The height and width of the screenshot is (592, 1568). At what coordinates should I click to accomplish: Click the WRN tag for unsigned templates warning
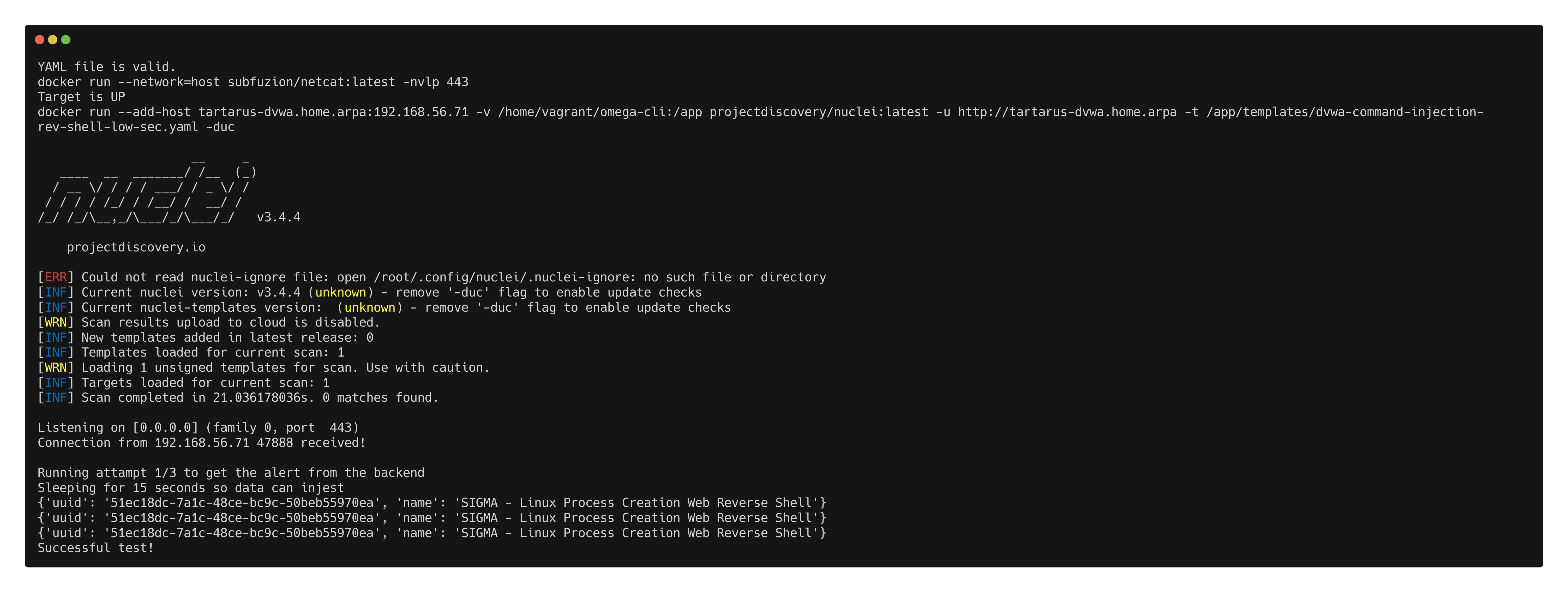click(x=55, y=367)
